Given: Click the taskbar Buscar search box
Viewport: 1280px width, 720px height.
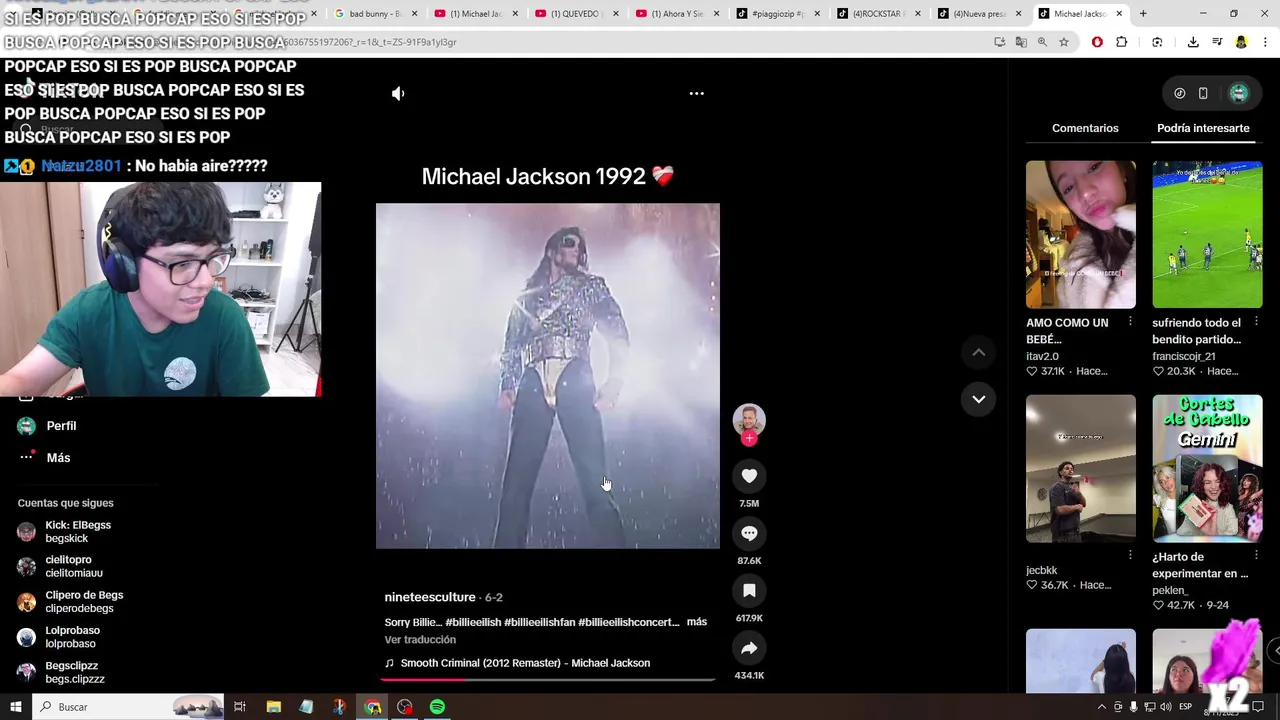Looking at the screenshot, I should (128, 707).
